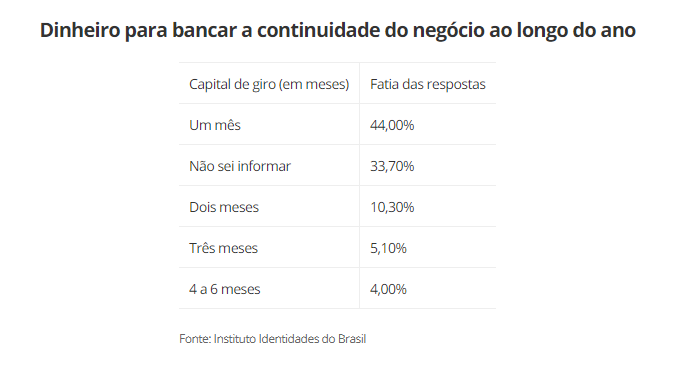Click the 4,00% value cell
The width and height of the screenshot is (684, 370).
coord(388,289)
